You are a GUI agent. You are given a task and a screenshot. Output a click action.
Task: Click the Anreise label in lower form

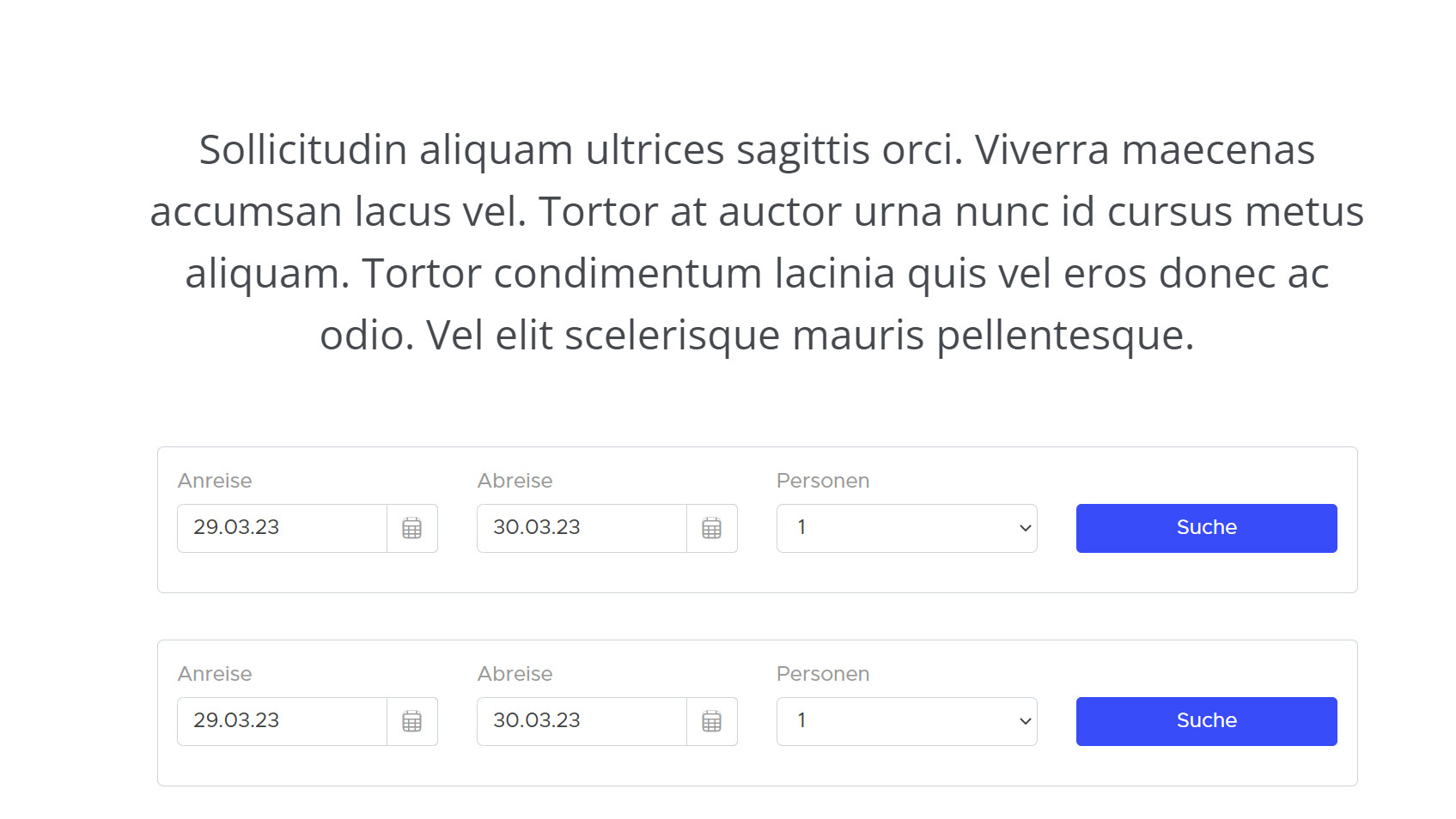(x=215, y=674)
